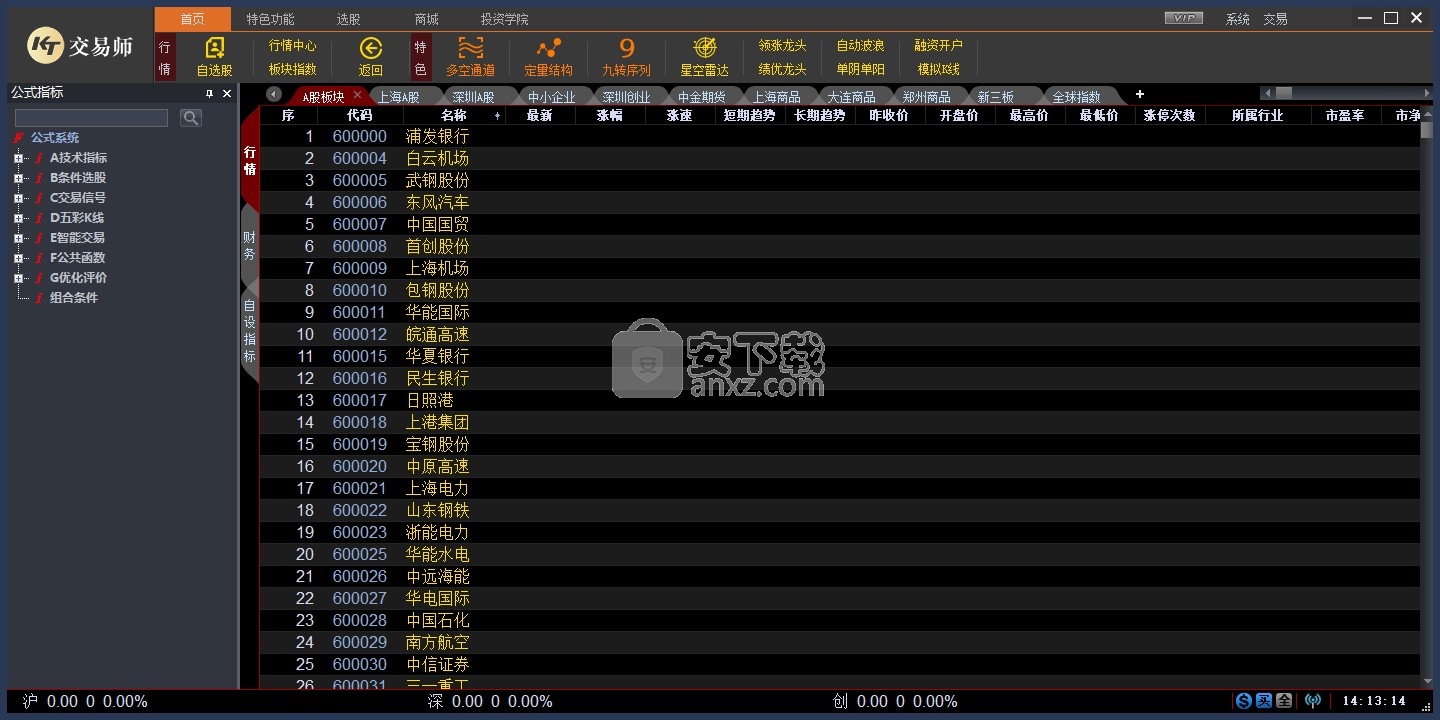Image resolution: width=1440 pixels, height=720 pixels.
Task: Switch to 投资学院 ribbon tab
Action: 504,19
